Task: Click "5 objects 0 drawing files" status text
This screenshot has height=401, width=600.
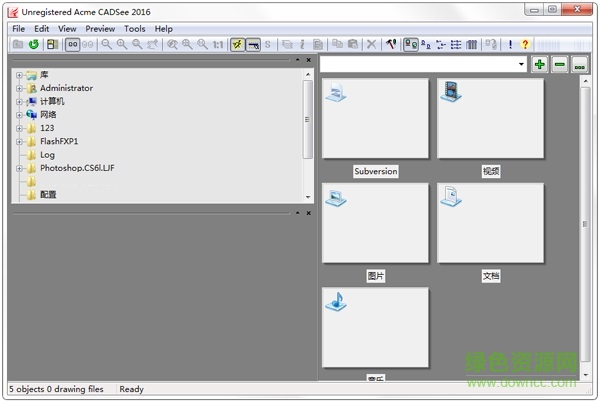Action: [56, 389]
